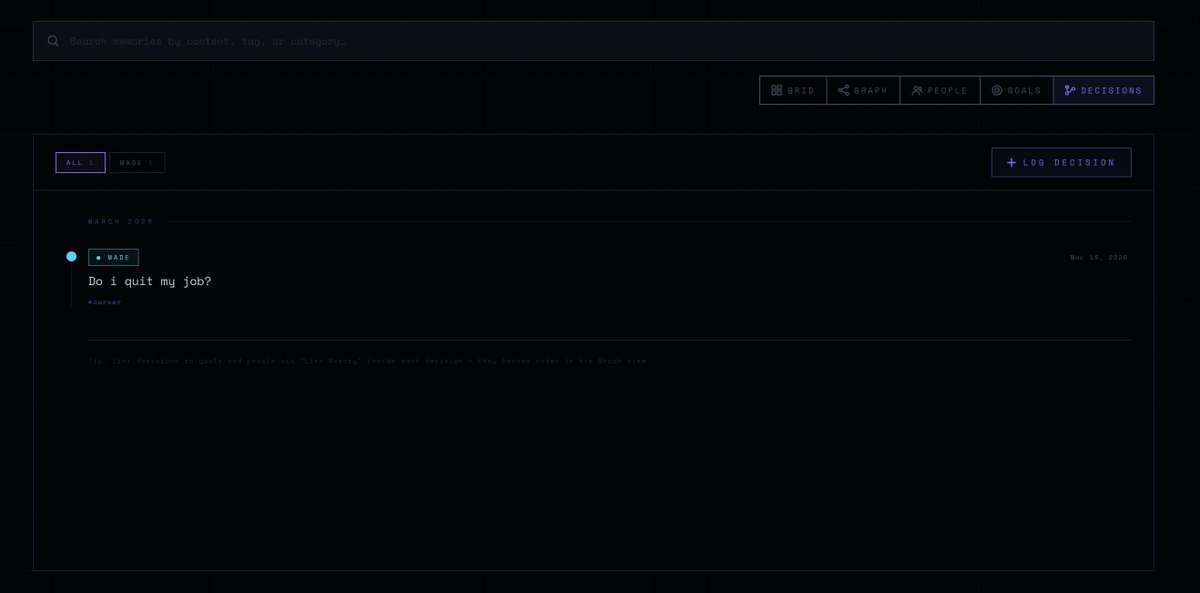This screenshot has height=593, width=1200.
Task: Open the "Do i quit my job?" decision
Action: (x=150, y=281)
